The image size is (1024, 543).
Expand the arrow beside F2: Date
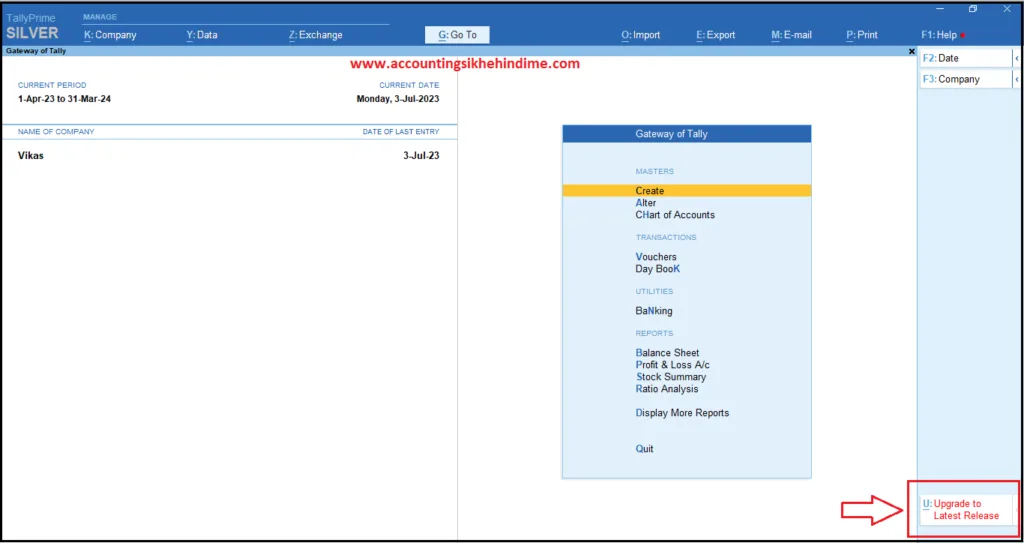pyautogui.click(x=1017, y=58)
